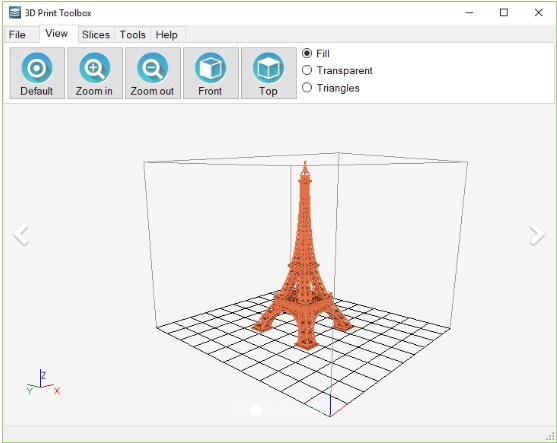Go to previous slide with left chevron
The width and height of the screenshot is (557, 443).
tap(21, 234)
